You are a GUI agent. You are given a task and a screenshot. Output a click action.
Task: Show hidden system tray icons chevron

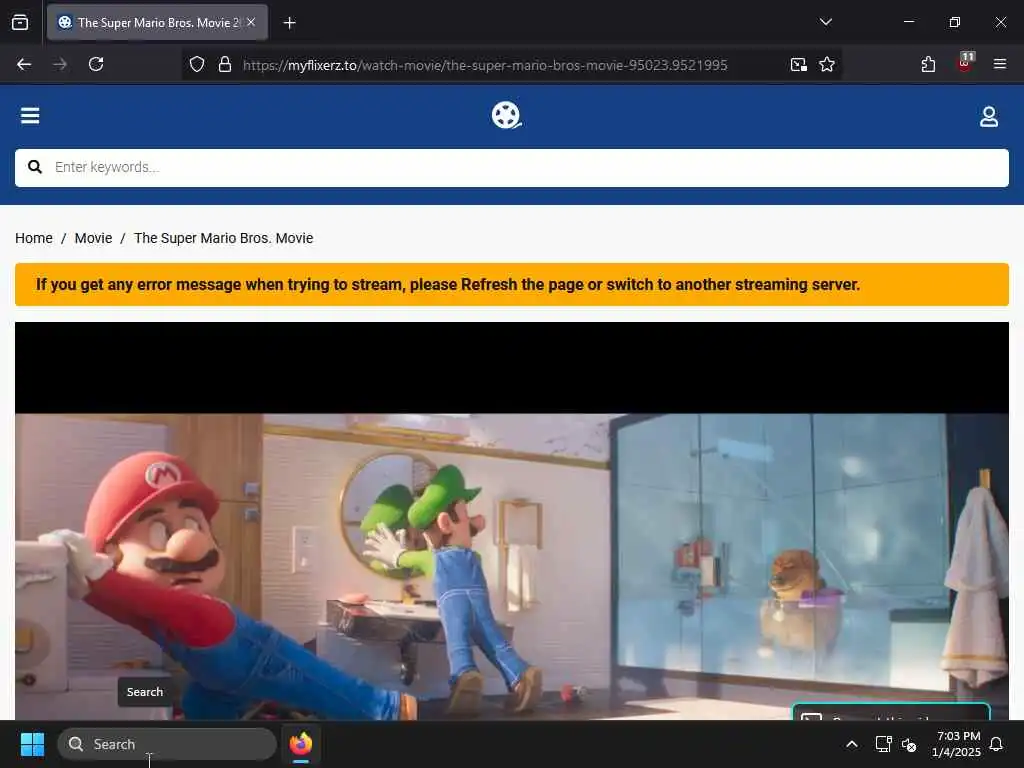pos(852,744)
